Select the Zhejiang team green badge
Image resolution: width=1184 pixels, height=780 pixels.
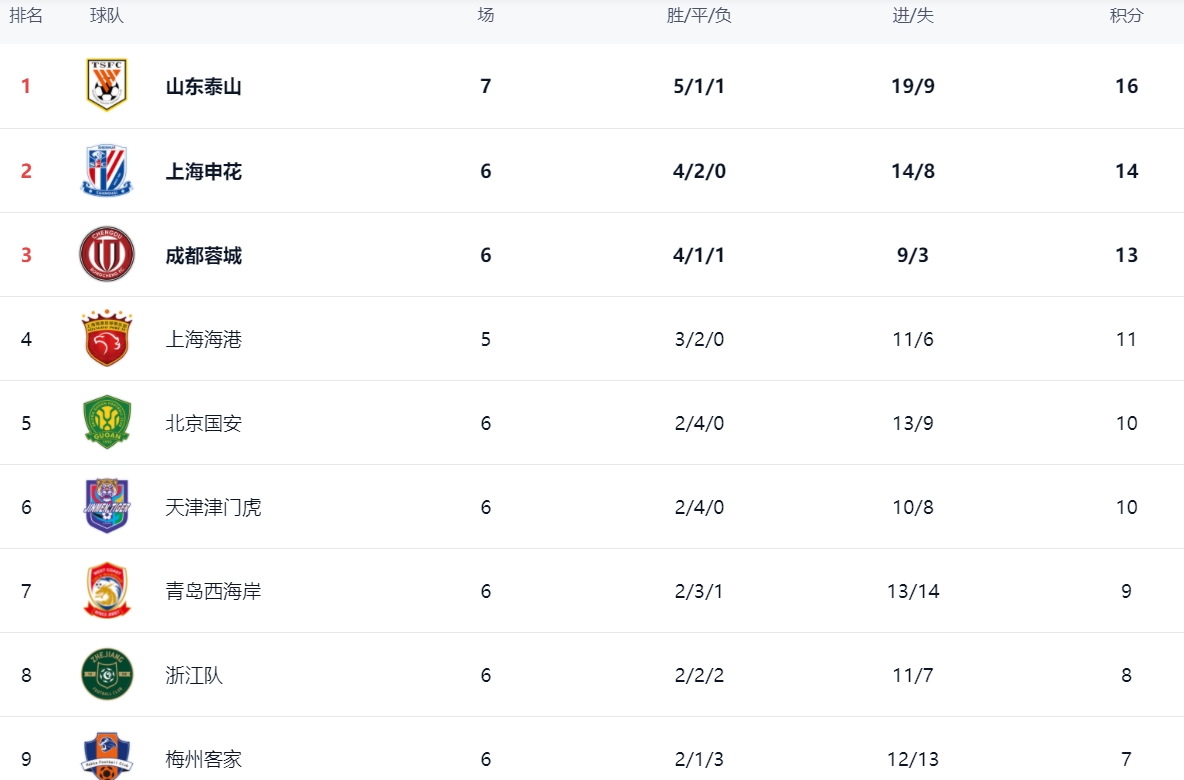pos(106,674)
